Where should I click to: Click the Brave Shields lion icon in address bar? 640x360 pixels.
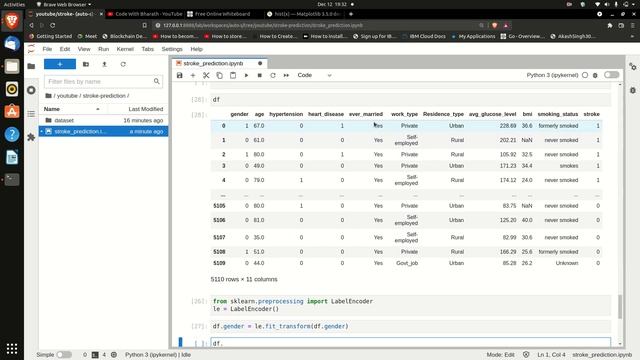(x=494, y=25)
